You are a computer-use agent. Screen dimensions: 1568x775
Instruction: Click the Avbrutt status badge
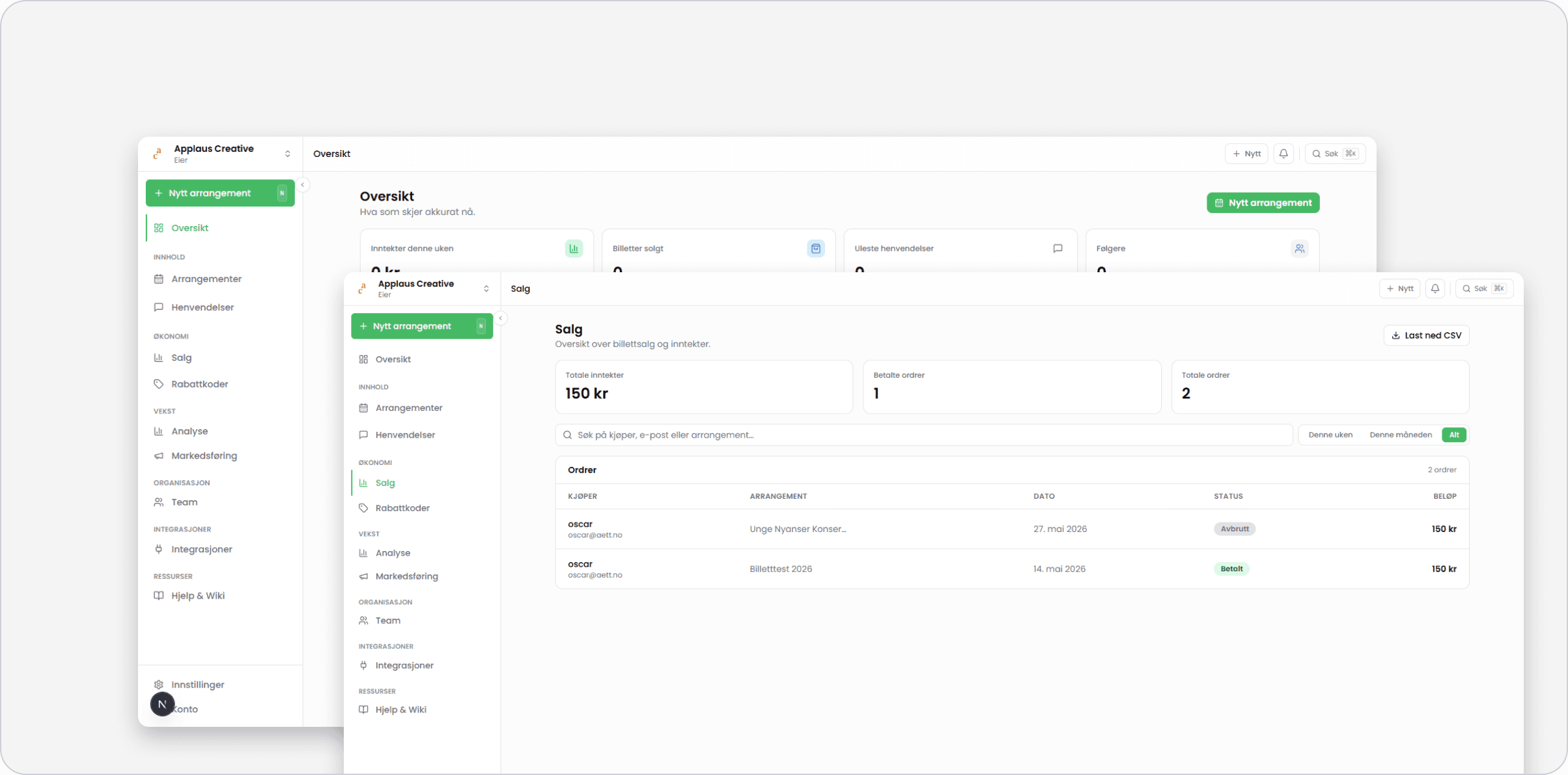click(1235, 529)
